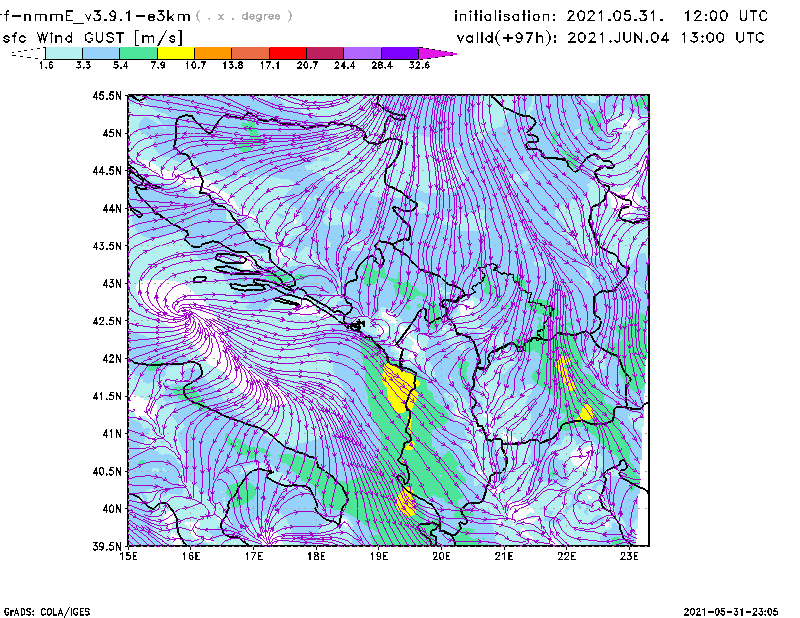Click the dashed white below-1.6 legend tip
Viewport: 800px width, 618px height.
[x=29, y=53]
